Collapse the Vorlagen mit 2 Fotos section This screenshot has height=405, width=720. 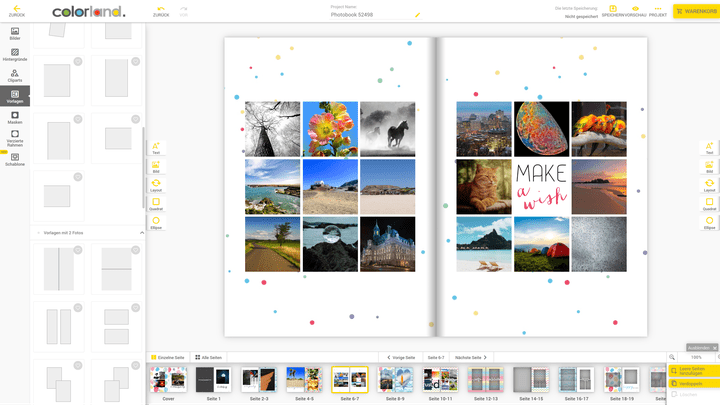click(141, 233)
